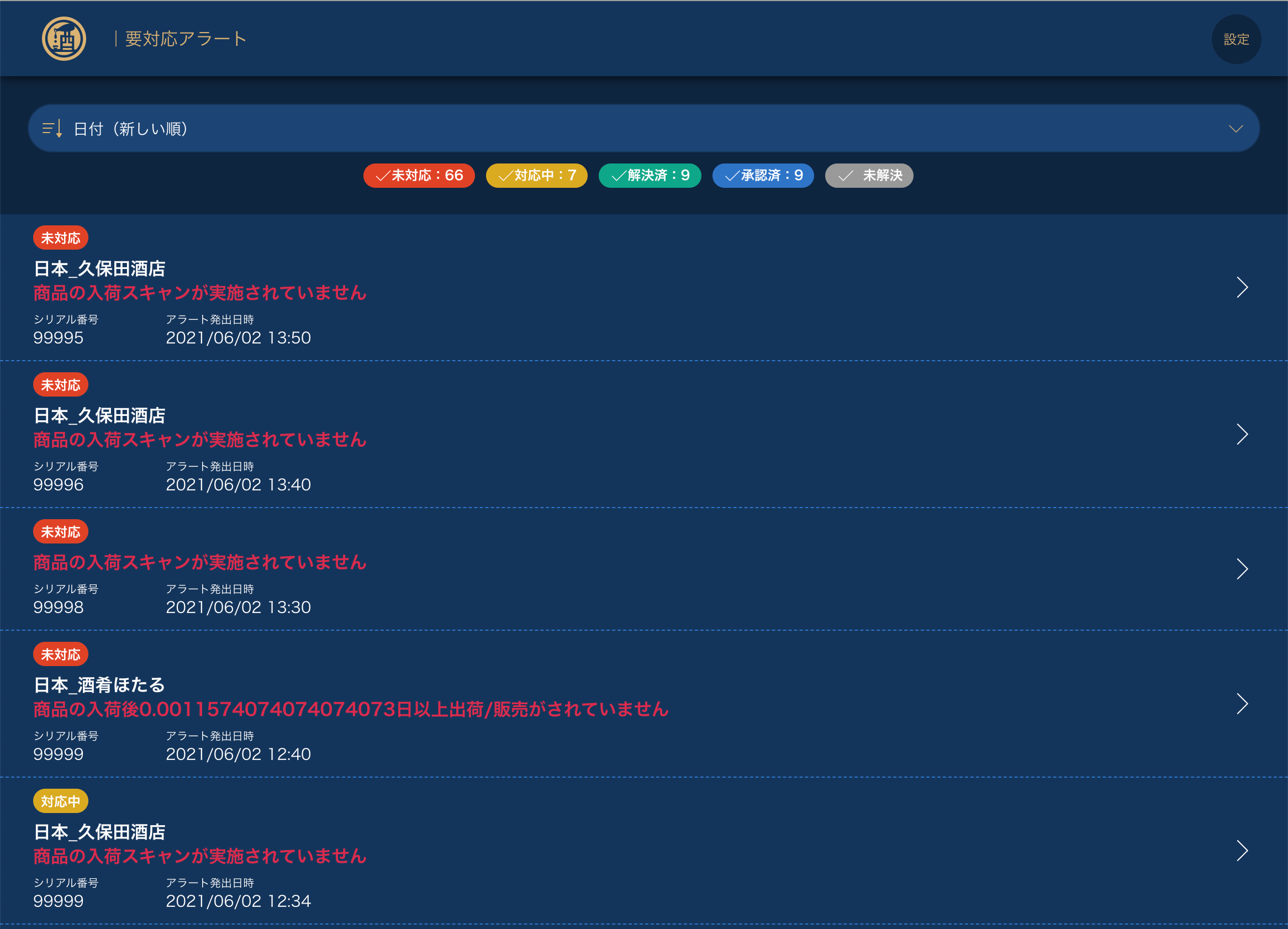
Task: Click the sort order arrow icon
Action: (52, 129)
